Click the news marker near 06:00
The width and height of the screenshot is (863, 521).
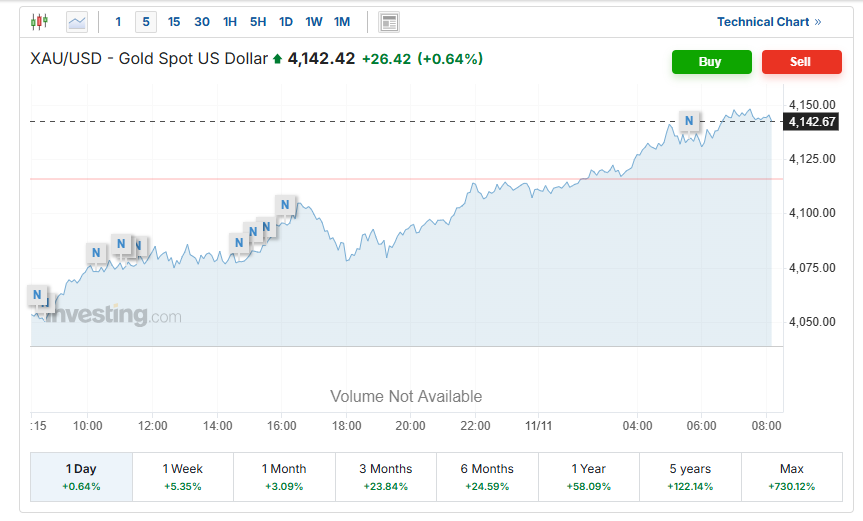[689, 121]
